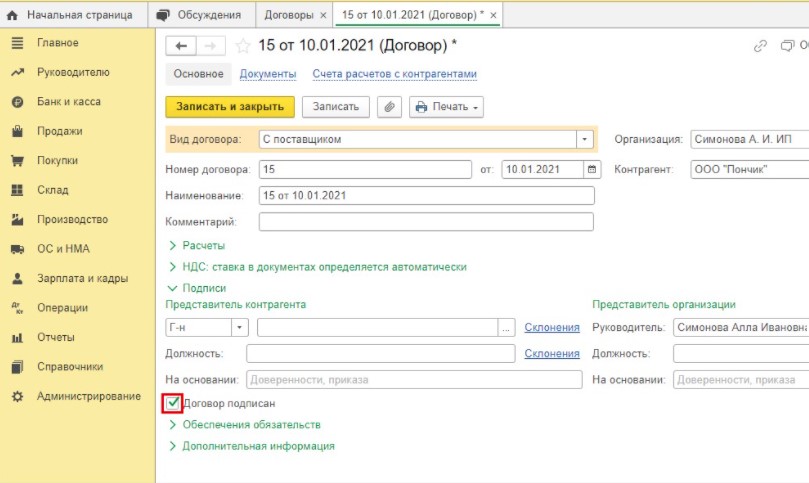Screen dimensions: 809x483
Task: Click Записать и закрыть button
Action: click(x=229, y=107)
